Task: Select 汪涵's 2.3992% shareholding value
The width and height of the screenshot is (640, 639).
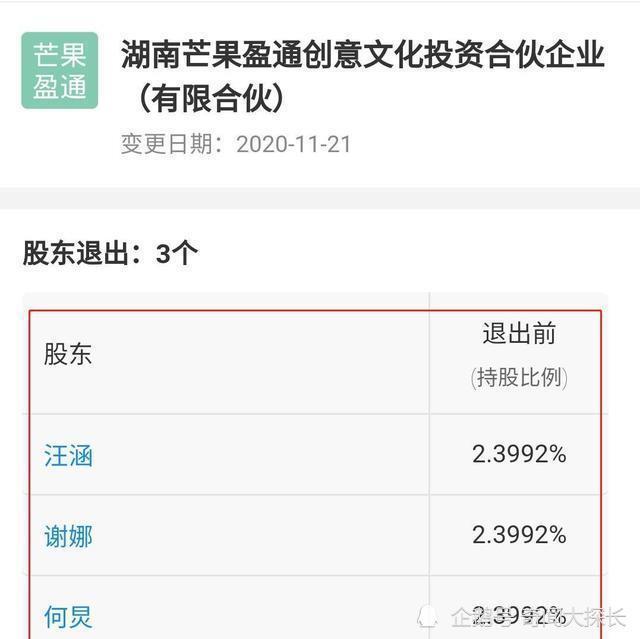Action: pyautogui.click(x=519, y=455)
